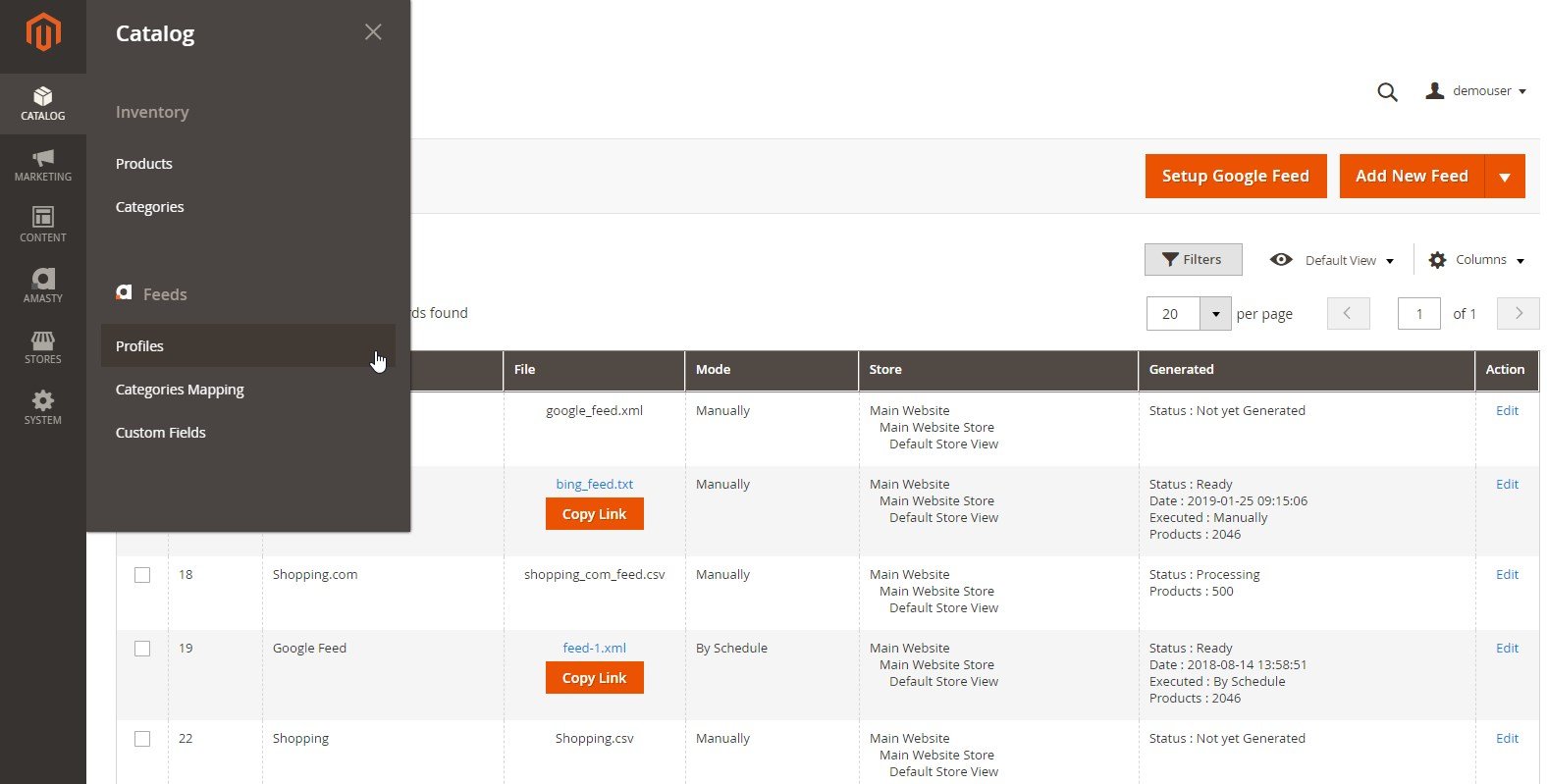Image resolution: width=1547 pixels, height=784 pixels.
Task: Select checkbox for Shopping row 22
Action: 142,739
